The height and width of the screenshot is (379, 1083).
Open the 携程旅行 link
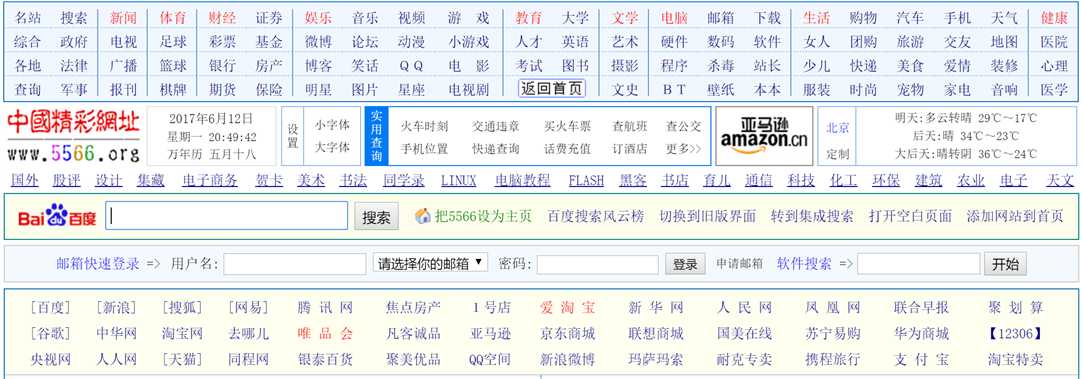pyautogui.click(x=833, y=360)
